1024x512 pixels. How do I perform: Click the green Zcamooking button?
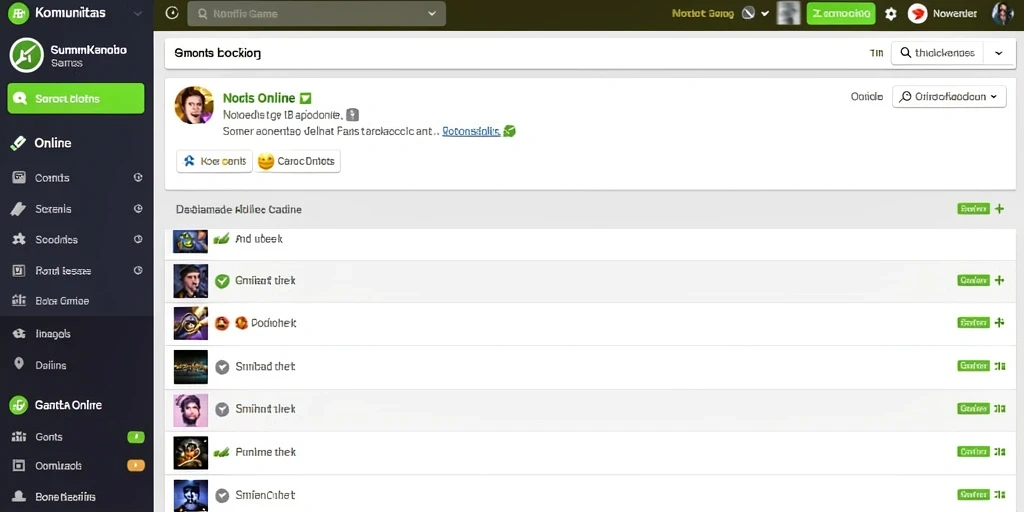[840, 13]
